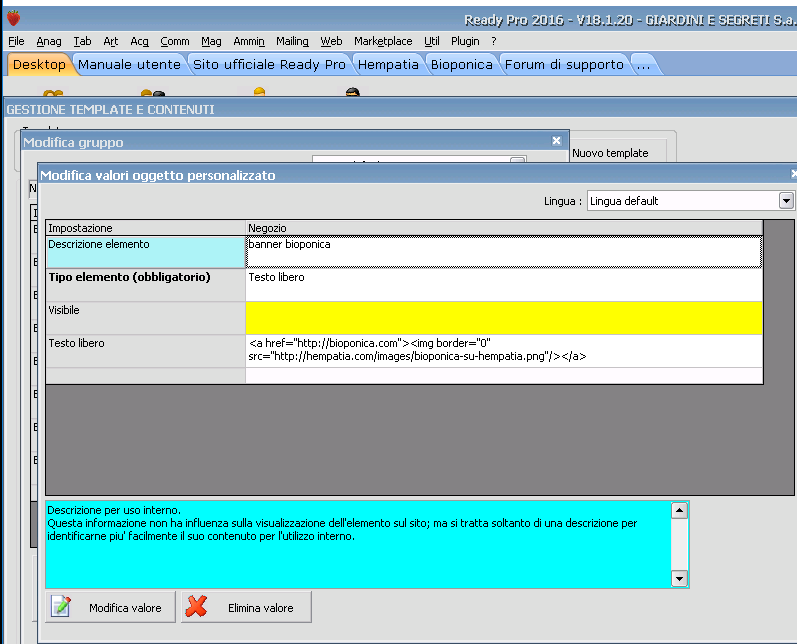Screen dimensions: 797x644
Task: Open the Mag menu
Action: 211,41
